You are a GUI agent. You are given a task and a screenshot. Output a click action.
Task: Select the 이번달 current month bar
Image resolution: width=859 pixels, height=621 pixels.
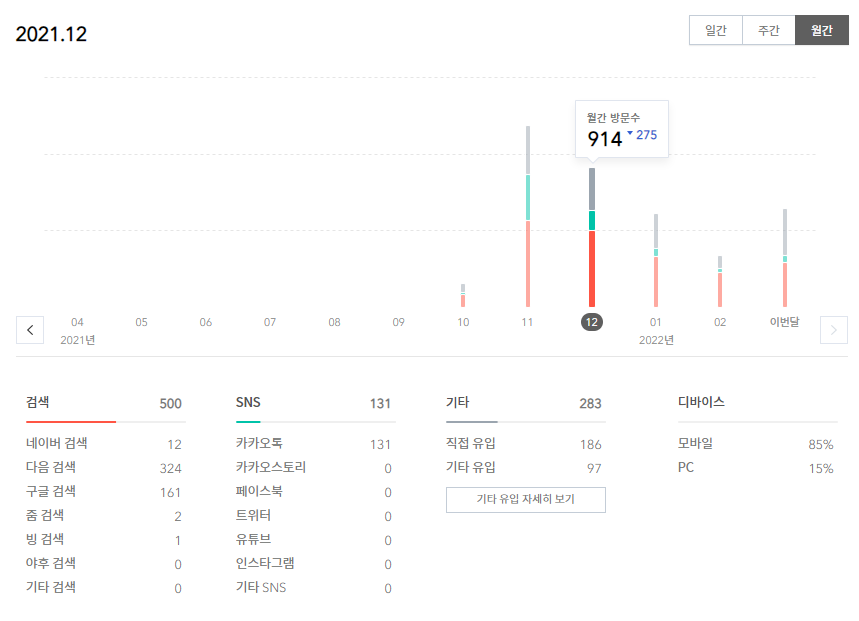[784, 258]
